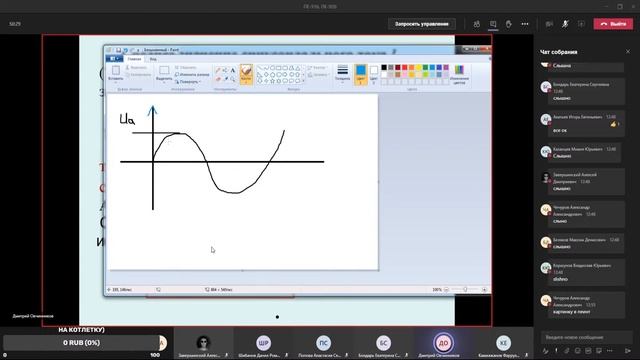The height and width of the screenshot is (360, 640).
Task: Open the Edit colors palette in Paint
Action: (x=459, y=75)
